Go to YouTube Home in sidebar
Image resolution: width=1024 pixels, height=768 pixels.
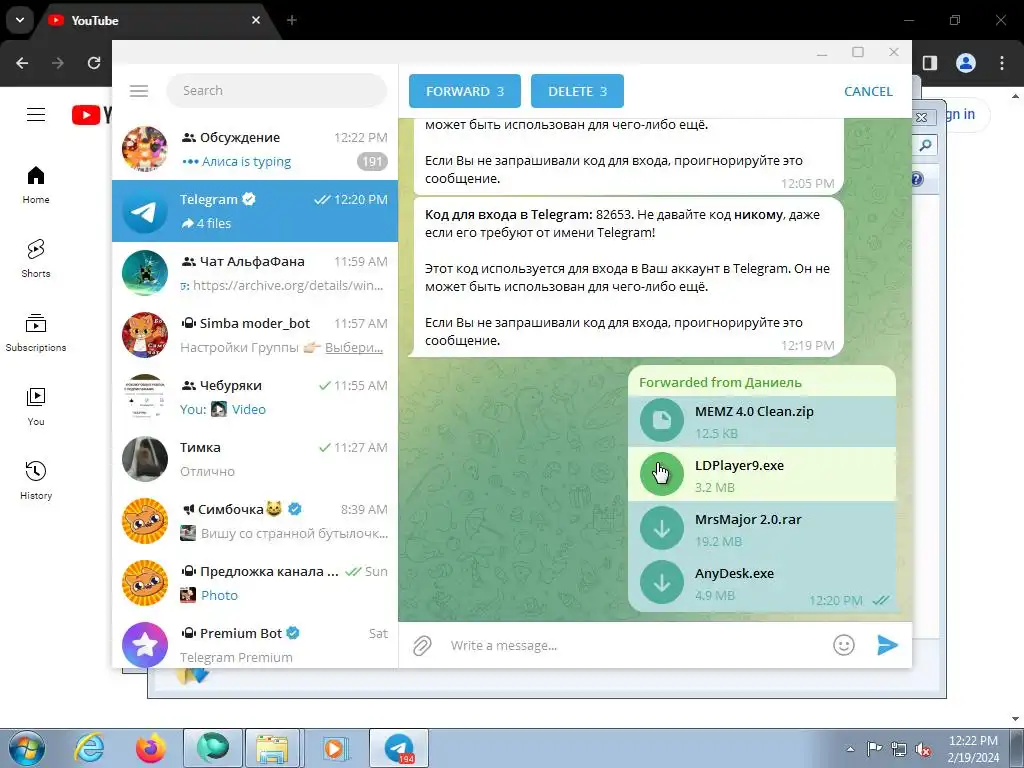click(36, 185)
